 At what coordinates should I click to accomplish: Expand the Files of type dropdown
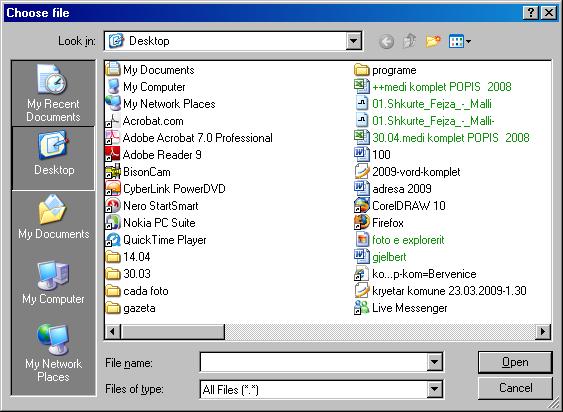tap(434, 389)
